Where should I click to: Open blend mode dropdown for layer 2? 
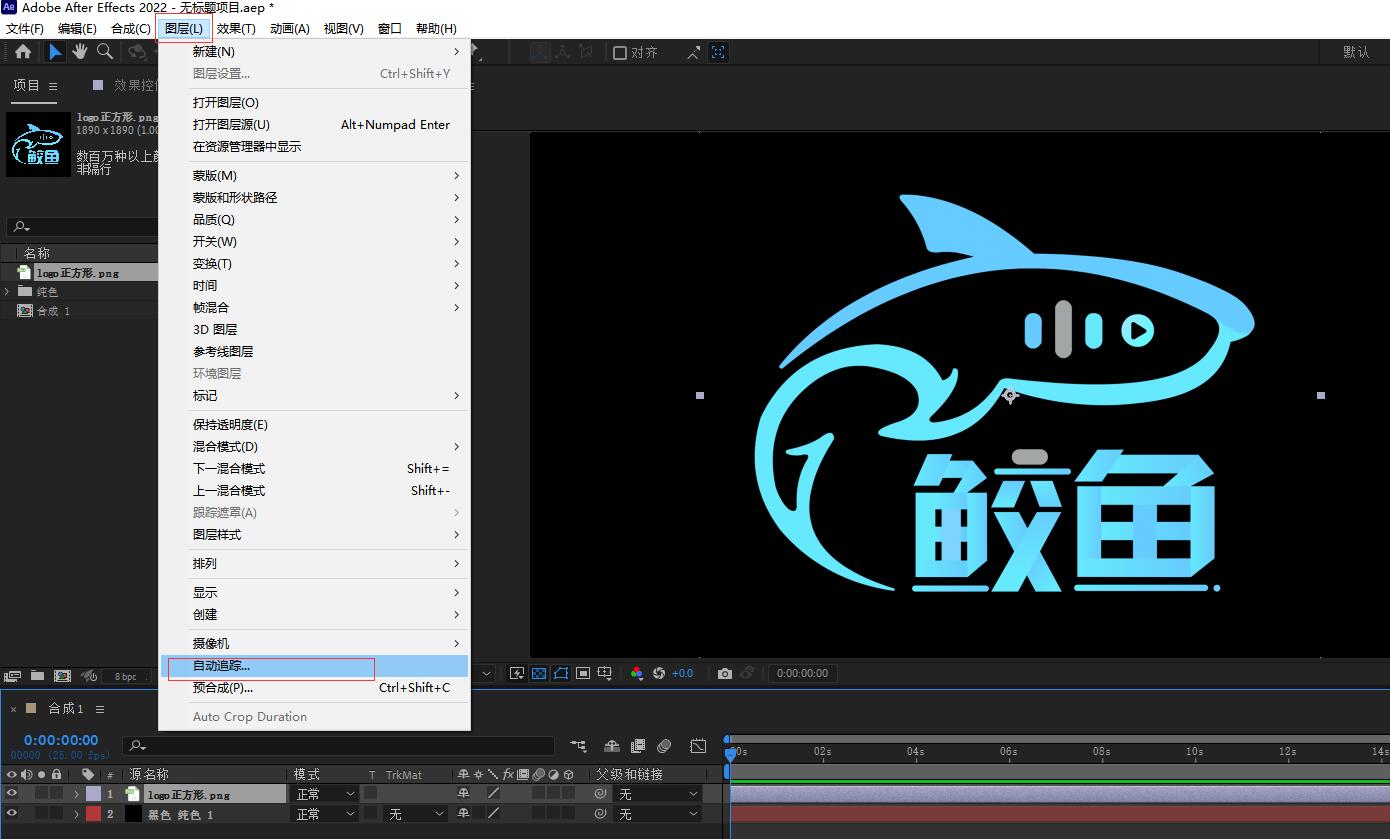coord(324,815)
